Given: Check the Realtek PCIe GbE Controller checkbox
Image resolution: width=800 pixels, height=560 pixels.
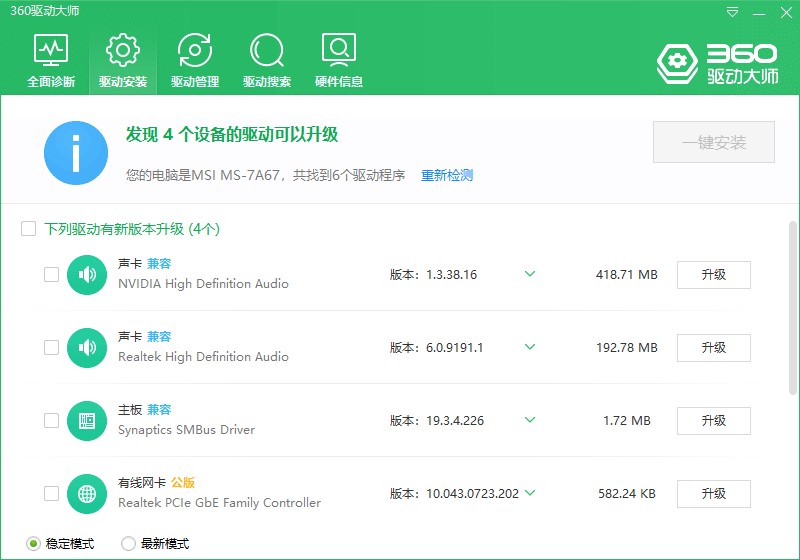Looking at the screenshot, I should (52, 493).
